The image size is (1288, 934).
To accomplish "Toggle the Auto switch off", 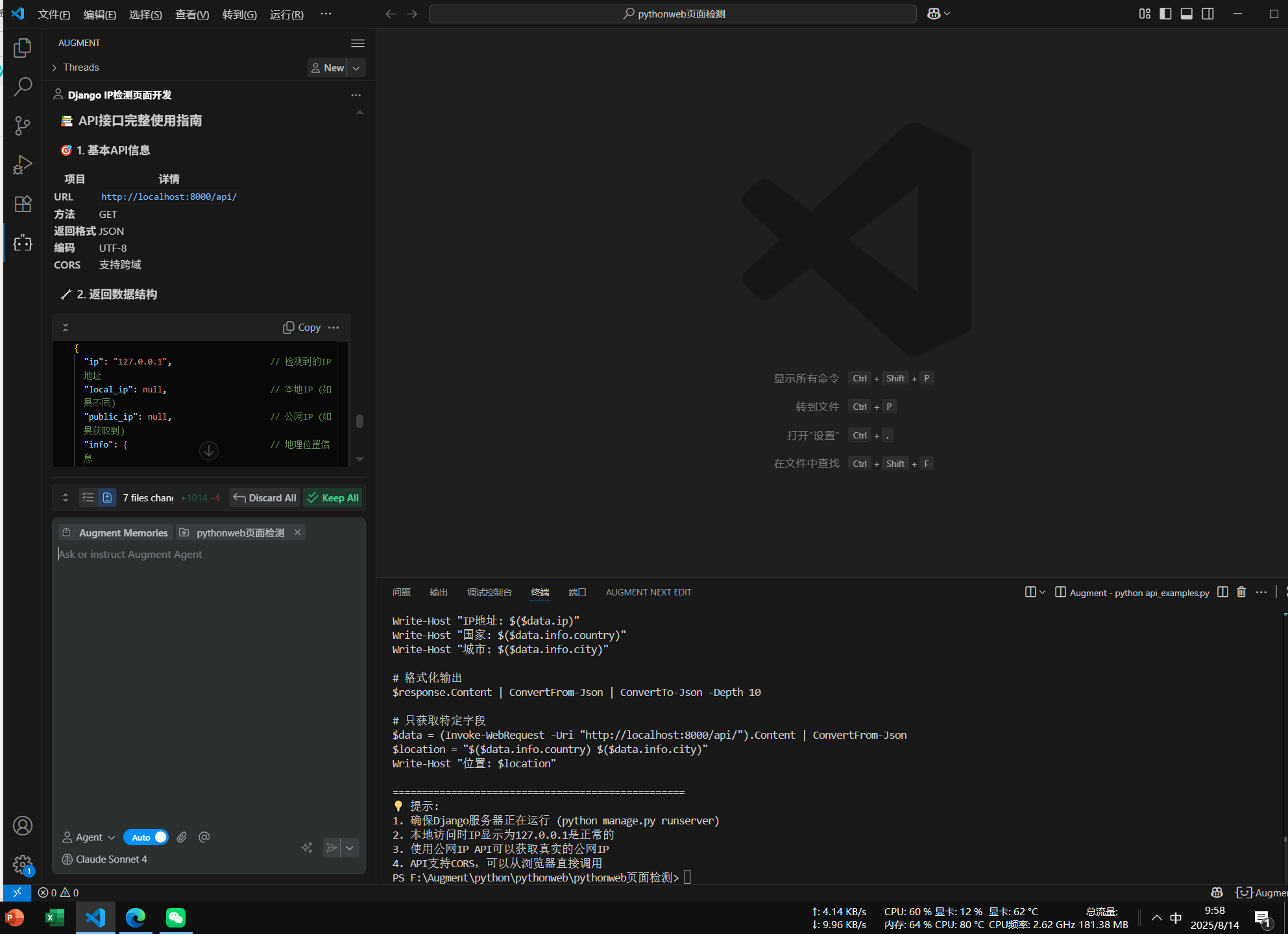I will pyautogui.click(x=146, y=837).
